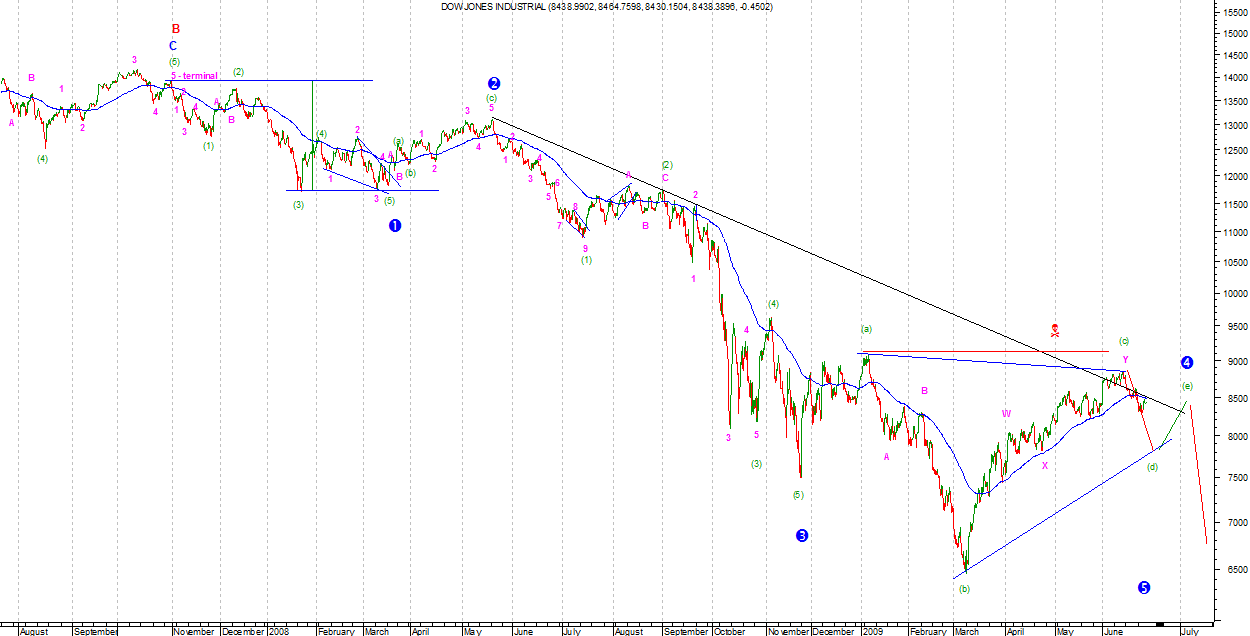This screenshot has height=636, width=1250.
Task: Click the magenta Y wave label
Action: 1125,359
